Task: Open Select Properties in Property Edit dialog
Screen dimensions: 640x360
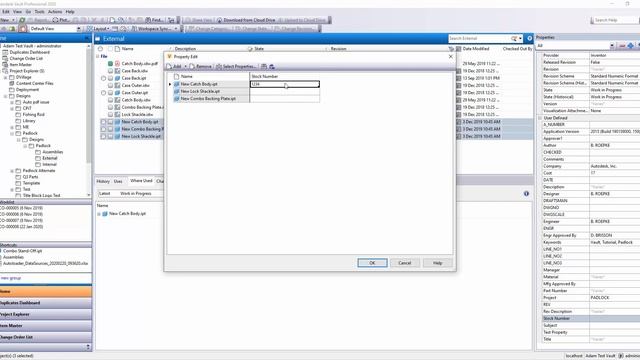Action: (236, 66)
